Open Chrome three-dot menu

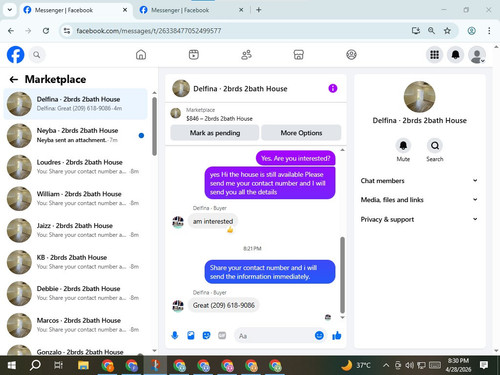click(489, 31)
